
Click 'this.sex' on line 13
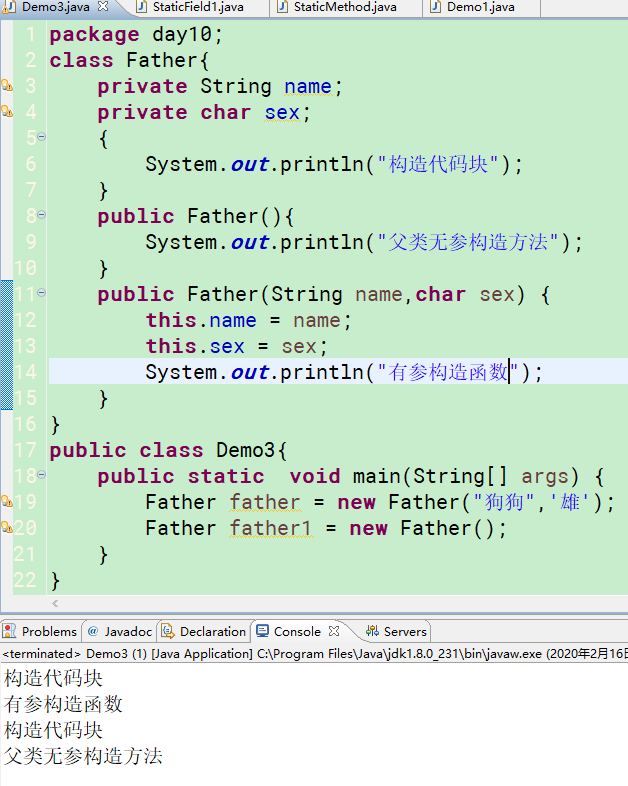click(x=195, y=346)
